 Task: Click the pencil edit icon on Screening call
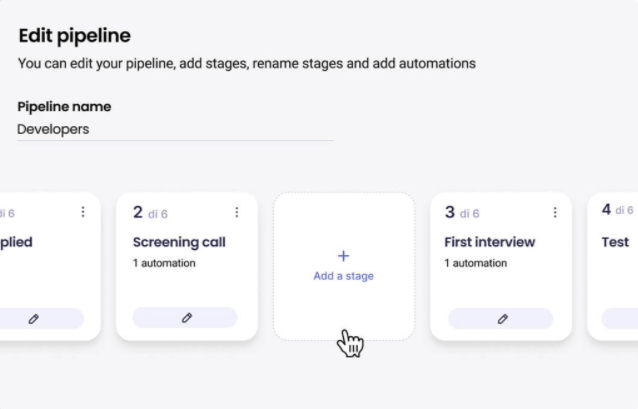(186, 318)
